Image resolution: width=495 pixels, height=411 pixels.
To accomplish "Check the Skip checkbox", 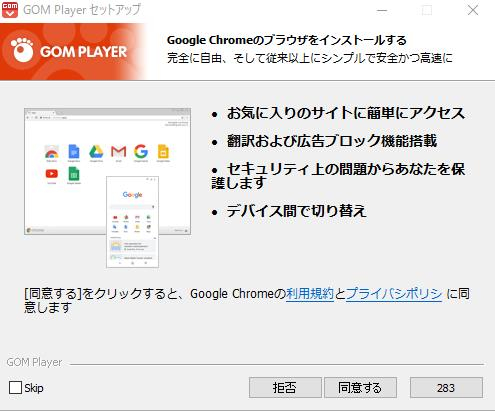I will coord(15,388).
